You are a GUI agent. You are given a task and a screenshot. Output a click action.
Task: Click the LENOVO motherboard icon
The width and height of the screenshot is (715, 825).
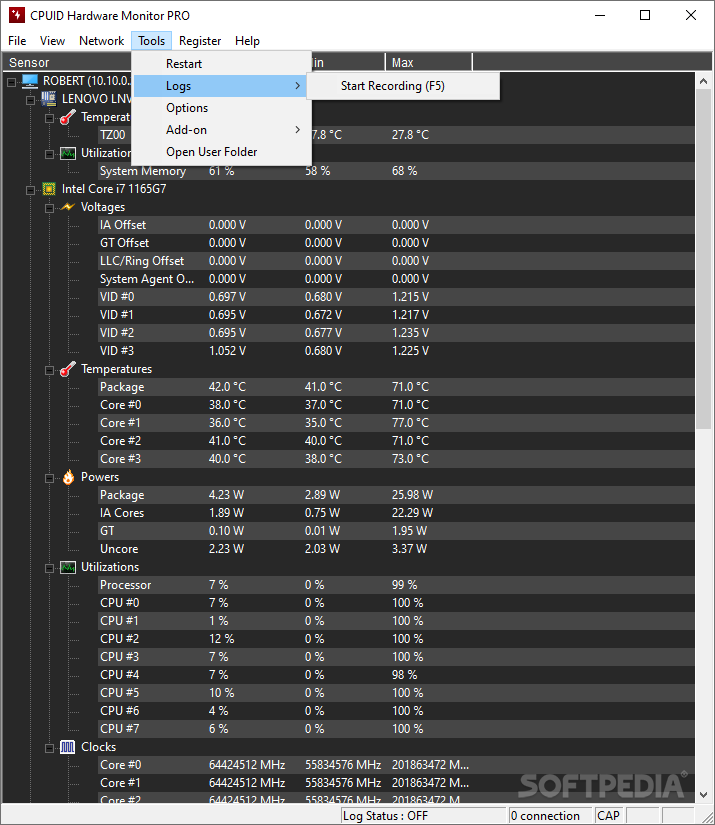point(49,99)
